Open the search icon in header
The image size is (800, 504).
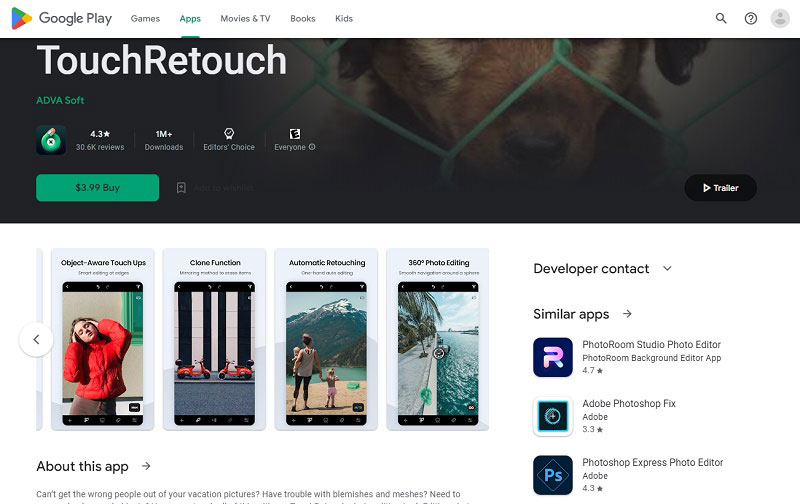[x=720, y=18]
